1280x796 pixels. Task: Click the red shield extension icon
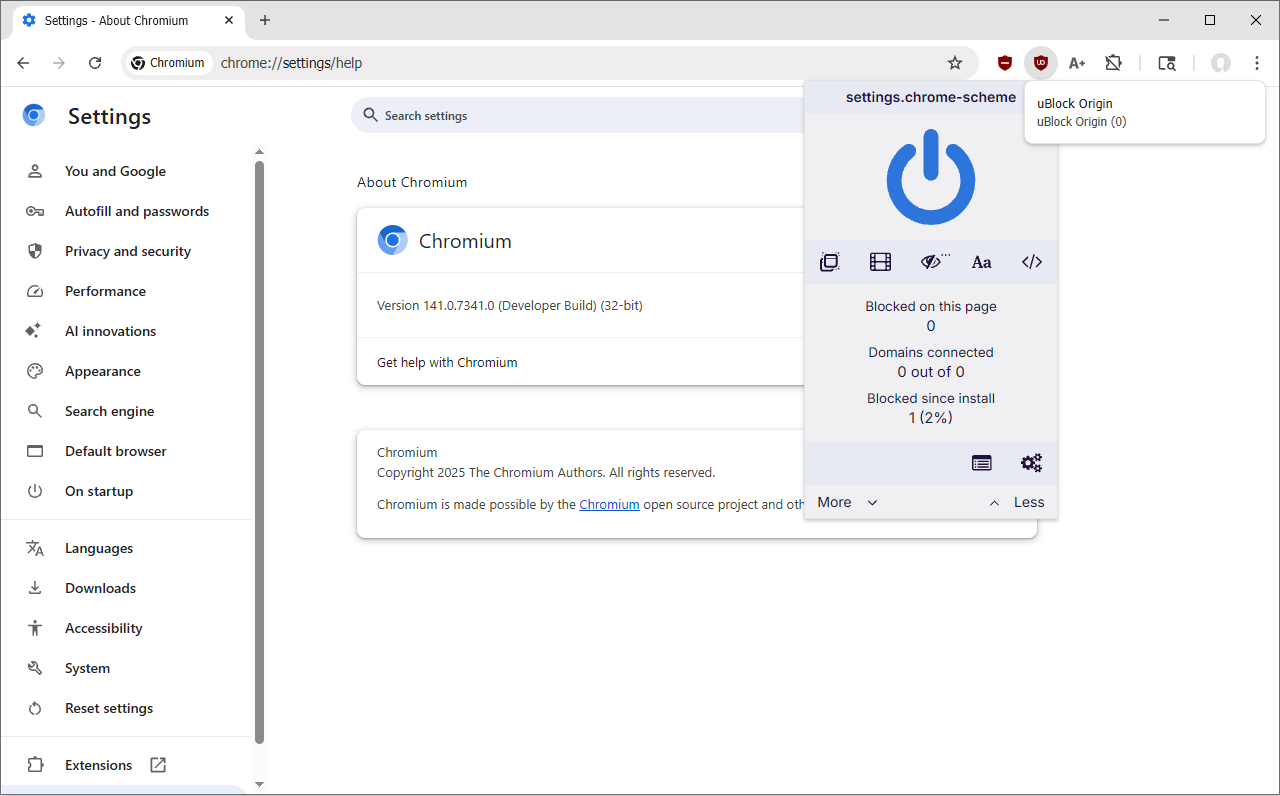[1005, 63]
